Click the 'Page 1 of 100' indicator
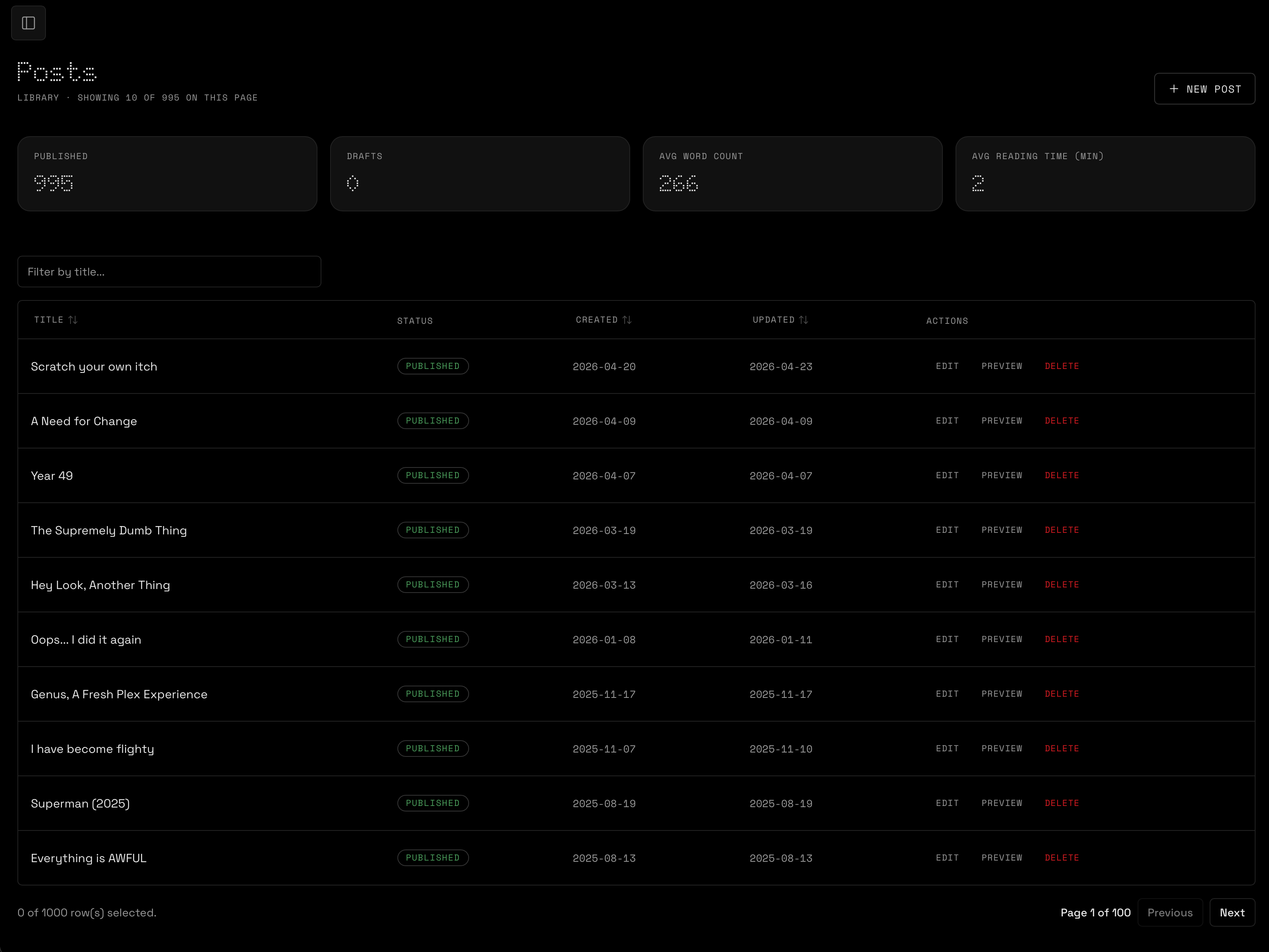This screenshot has width=1269, height=952. tap(1095, 912)
